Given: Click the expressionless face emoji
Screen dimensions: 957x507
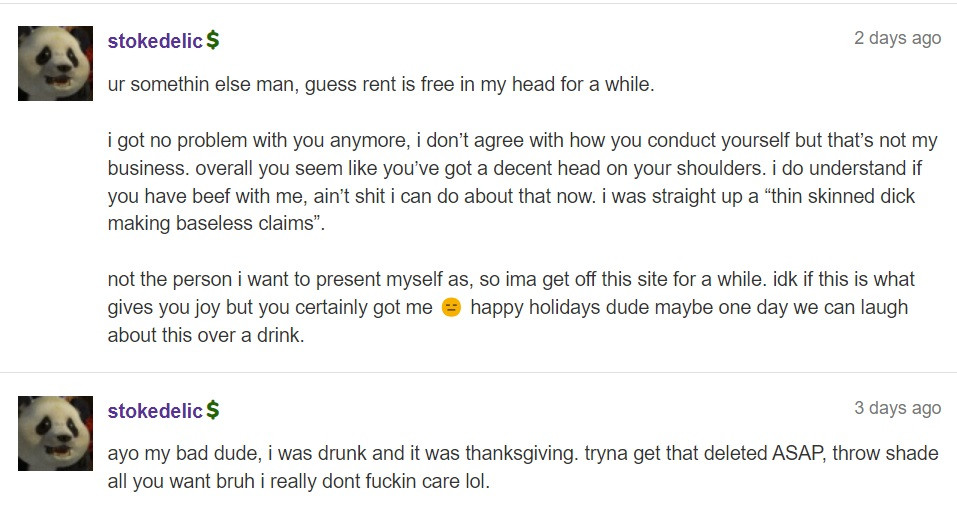Looking at the screenshot, I should [x=451, y=308].
